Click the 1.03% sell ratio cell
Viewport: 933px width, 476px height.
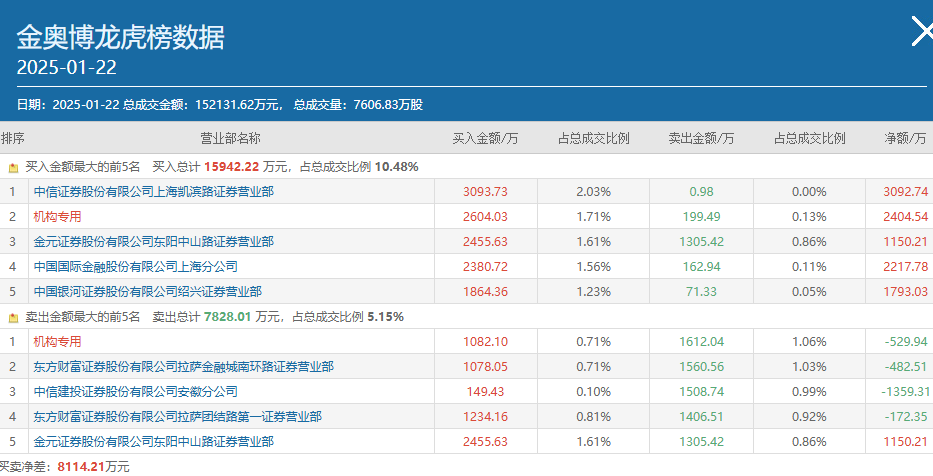809,367
